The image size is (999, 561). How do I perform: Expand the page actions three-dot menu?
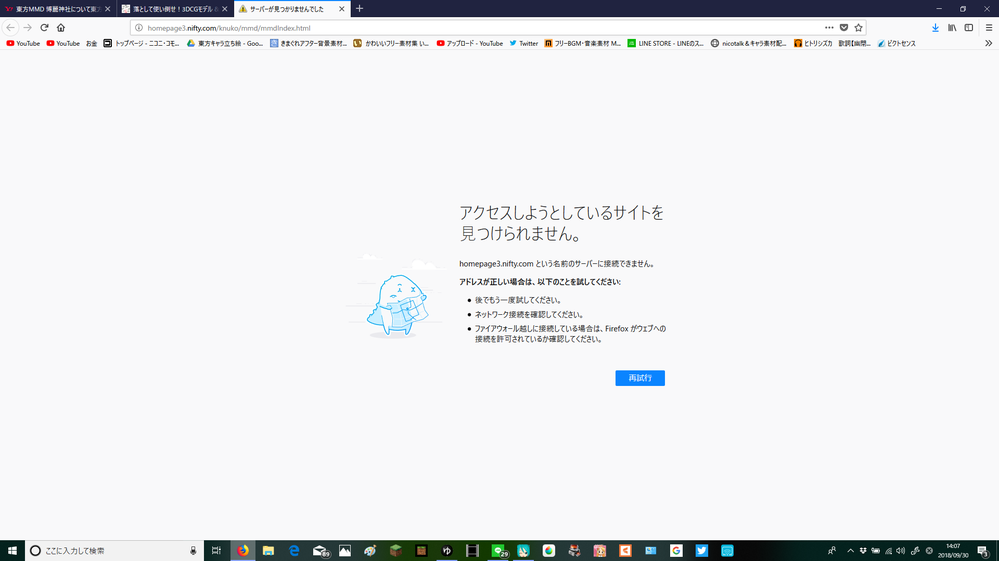829,28
